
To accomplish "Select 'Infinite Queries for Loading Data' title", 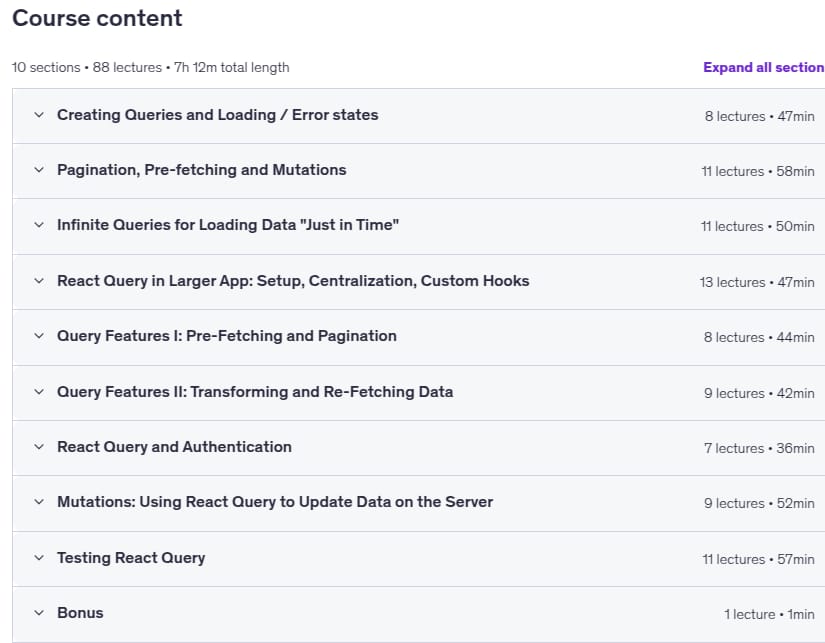I will coord(228,225).
